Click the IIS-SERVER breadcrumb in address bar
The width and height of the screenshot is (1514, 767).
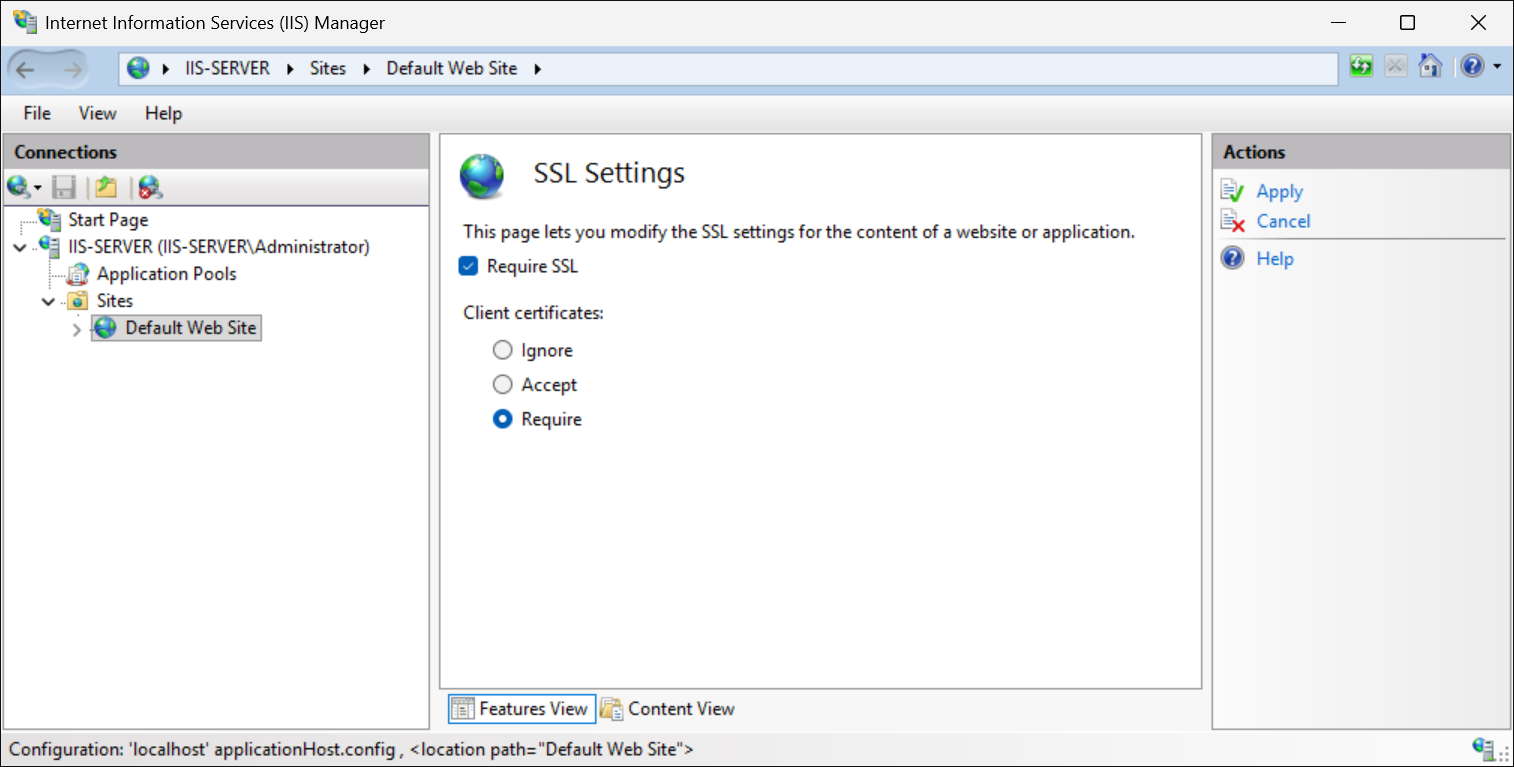(x=227, y=68)
